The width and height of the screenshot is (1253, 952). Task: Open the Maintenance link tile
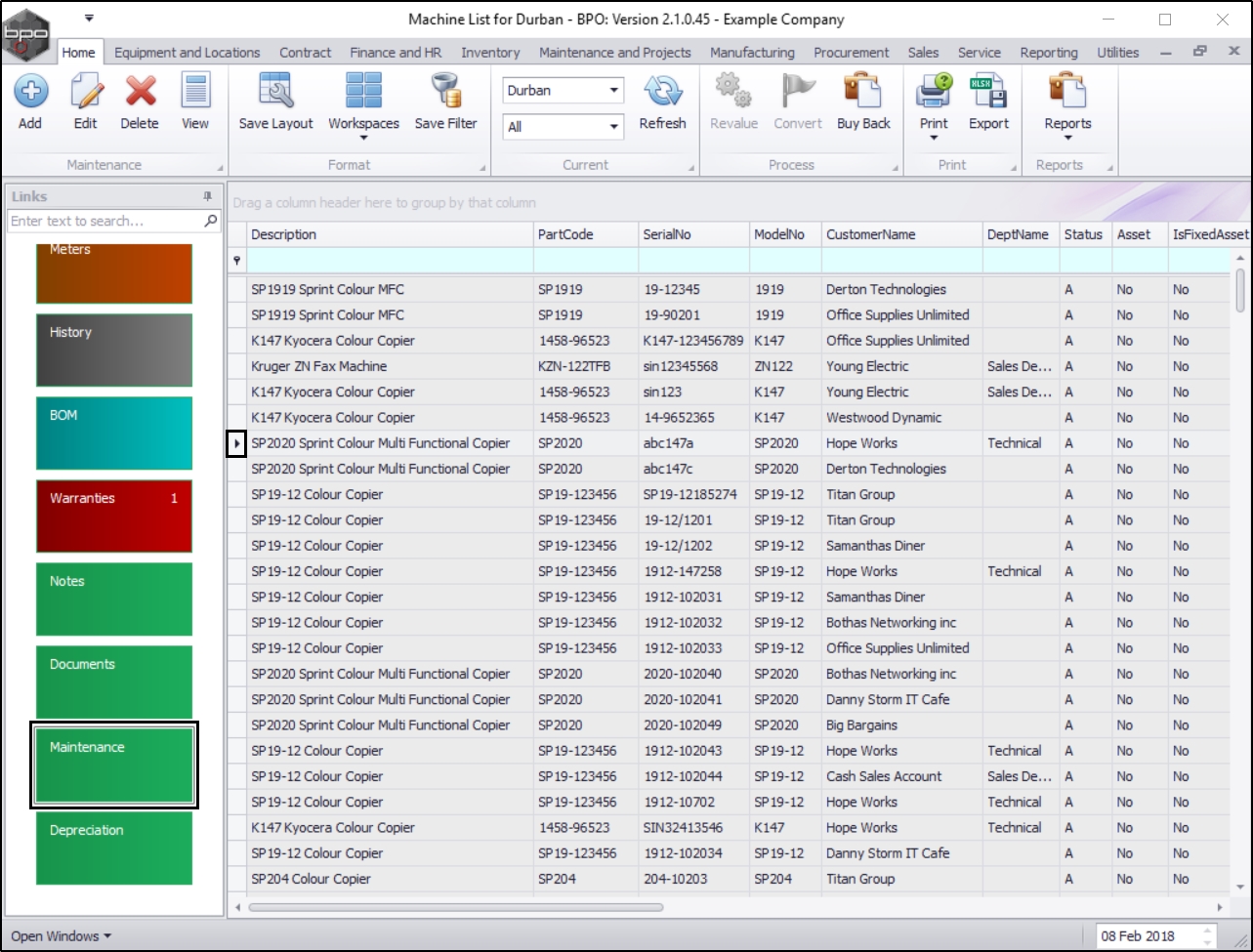114,766
